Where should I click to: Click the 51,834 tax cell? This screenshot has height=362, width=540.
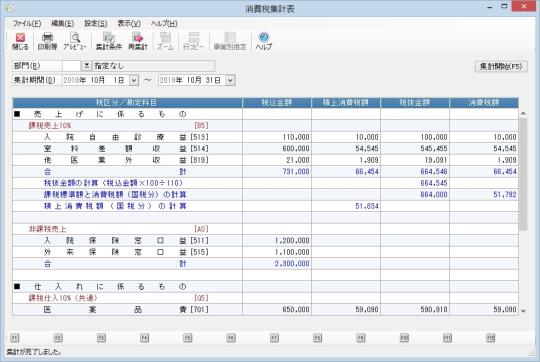(x=346, y=206)
